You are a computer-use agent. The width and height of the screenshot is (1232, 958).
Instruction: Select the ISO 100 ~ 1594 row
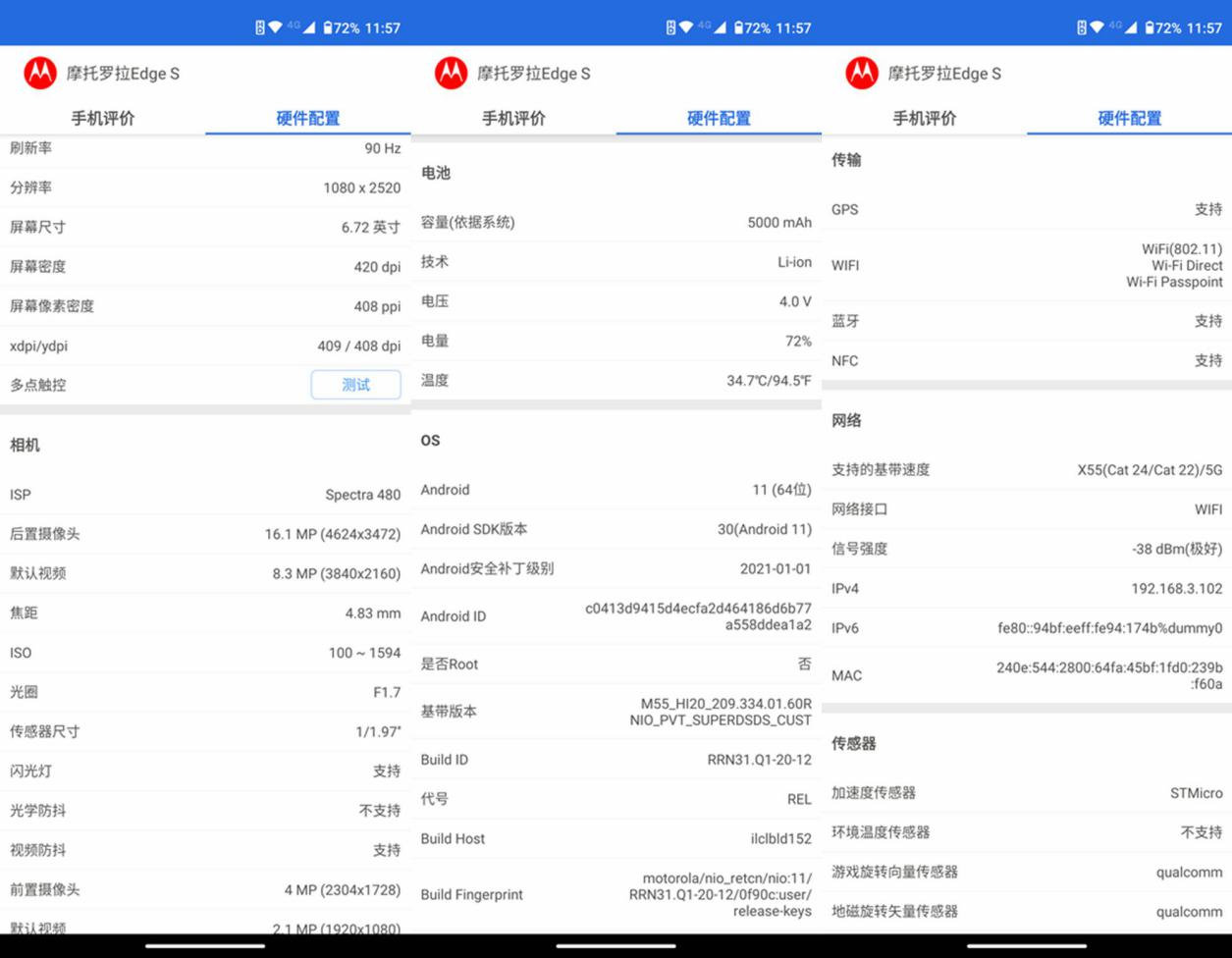[x=205, y=653]
